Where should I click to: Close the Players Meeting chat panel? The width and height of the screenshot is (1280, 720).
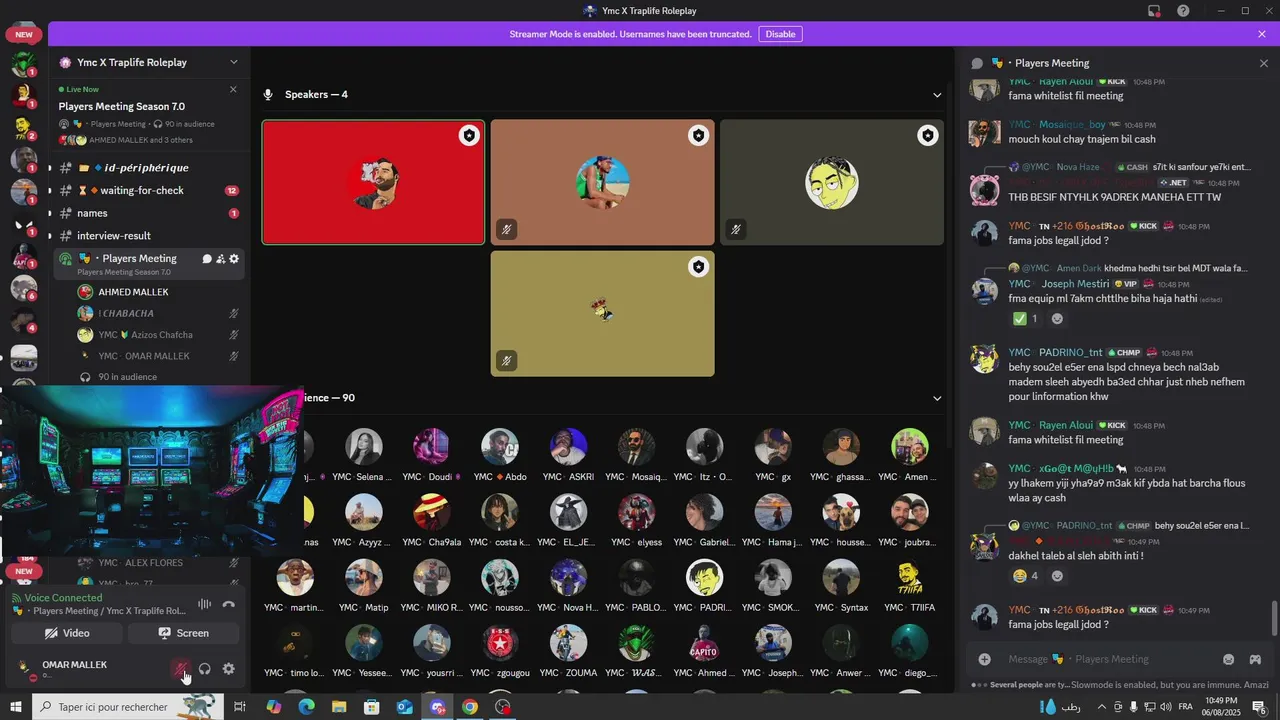(x=1263, y=63)
